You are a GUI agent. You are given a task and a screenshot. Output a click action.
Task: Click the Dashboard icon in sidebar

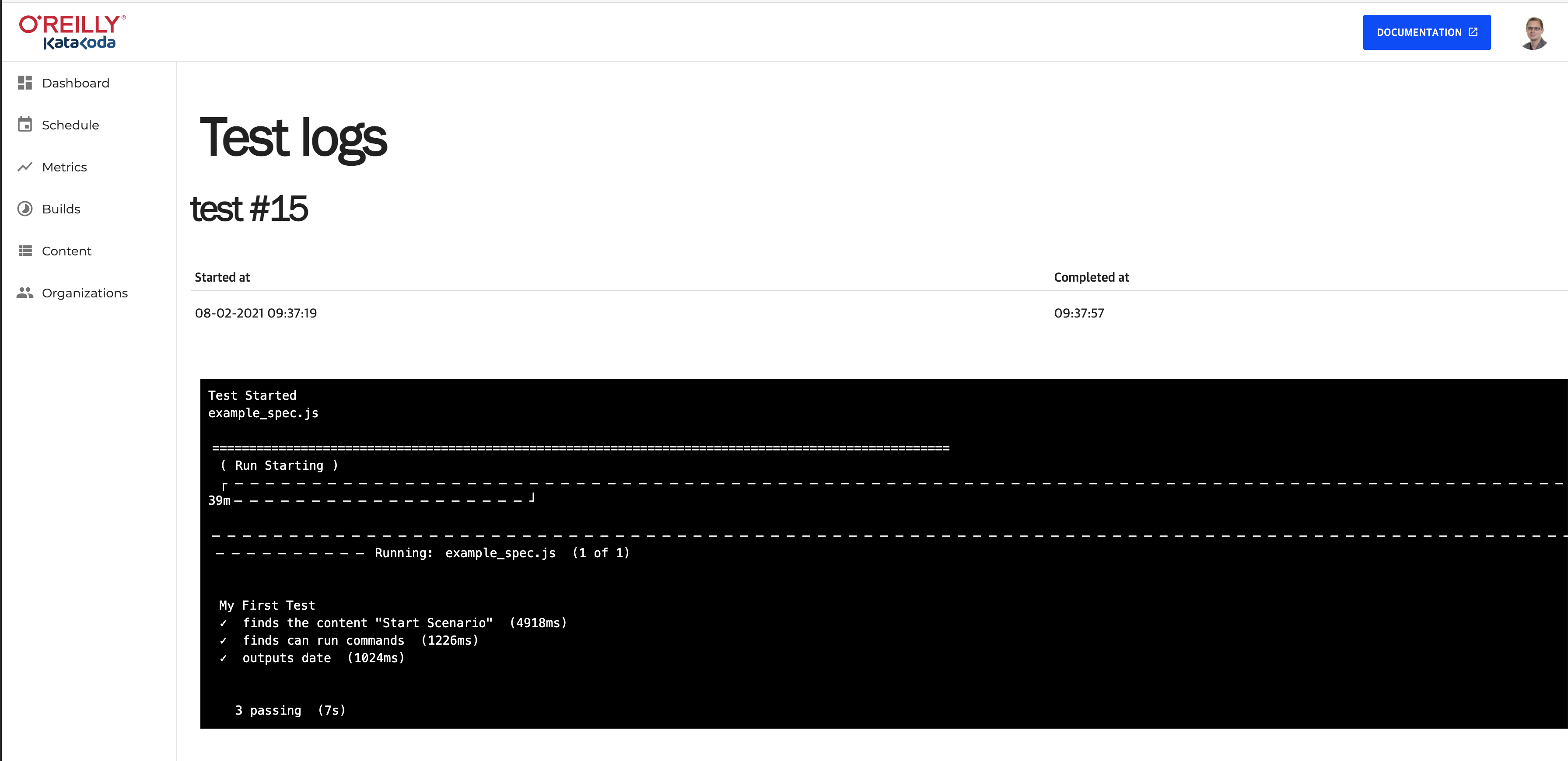(x=25, y=83)
